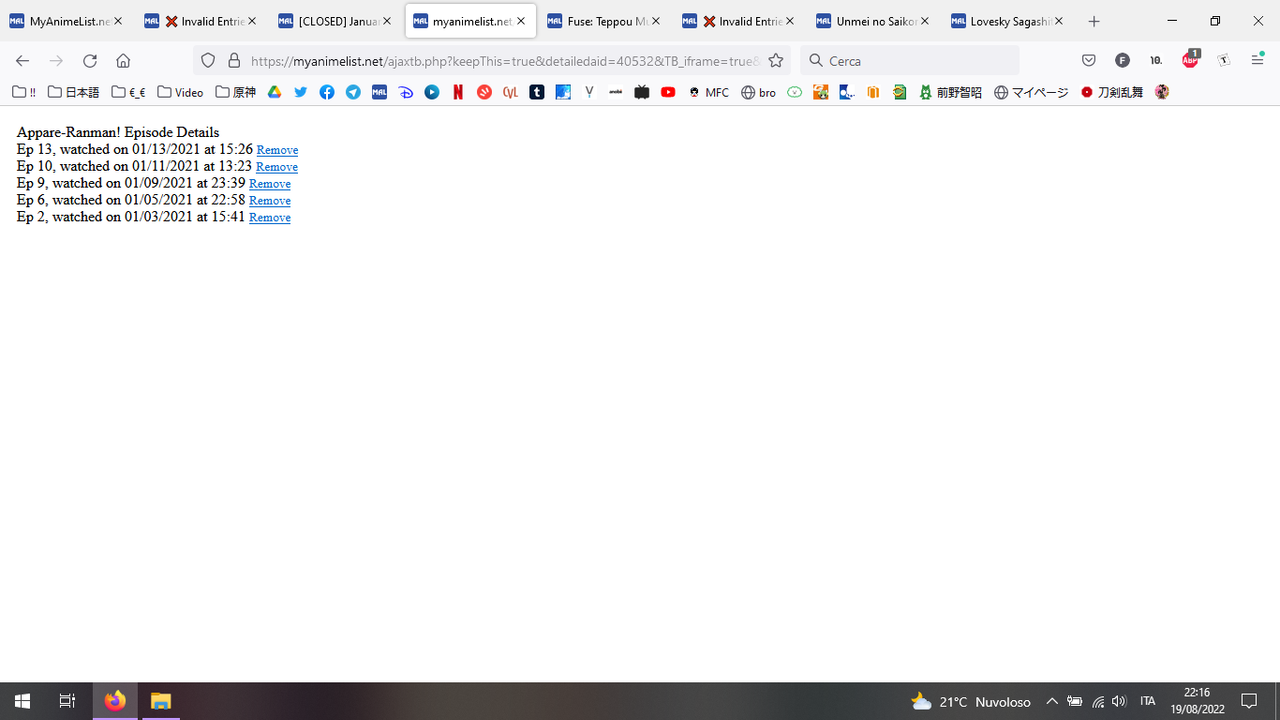This screenshot has width=1280, height=720.
Task: Switch to the Unmei no Saikou tab
Action: [x=869, y=20]
